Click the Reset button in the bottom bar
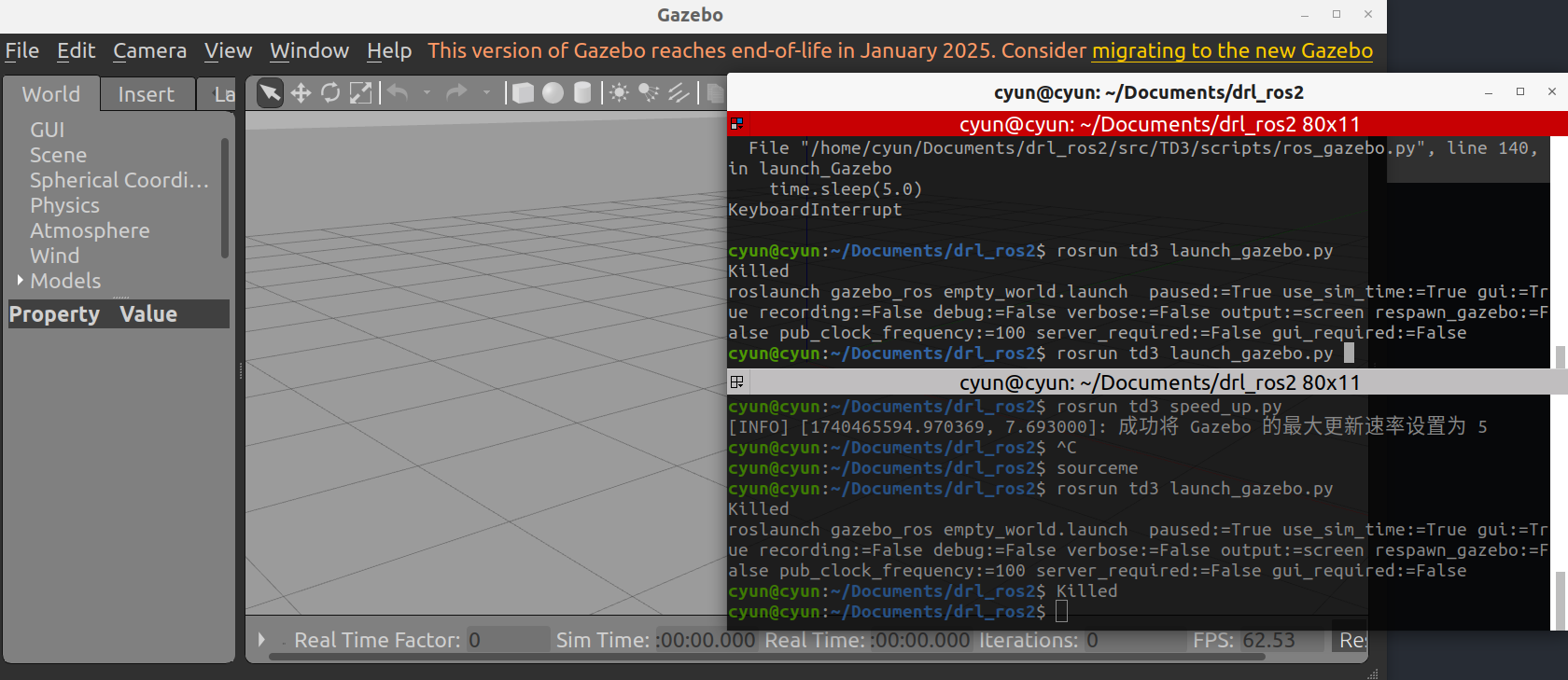The width and height of the screenshot is (1568, 680). click(x=1351, y=640)
